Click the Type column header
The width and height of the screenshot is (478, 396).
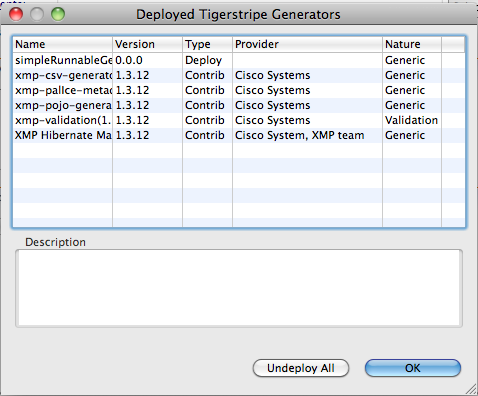click(207, 44)
